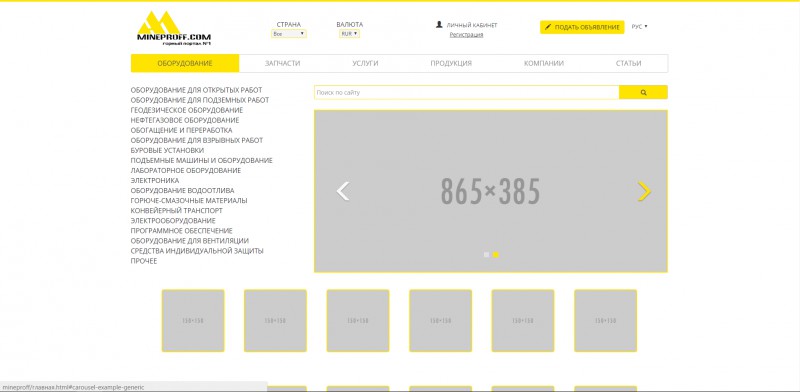
Task: Open Средства индивидуальной защиты category
Action: [x=197, y=251]
